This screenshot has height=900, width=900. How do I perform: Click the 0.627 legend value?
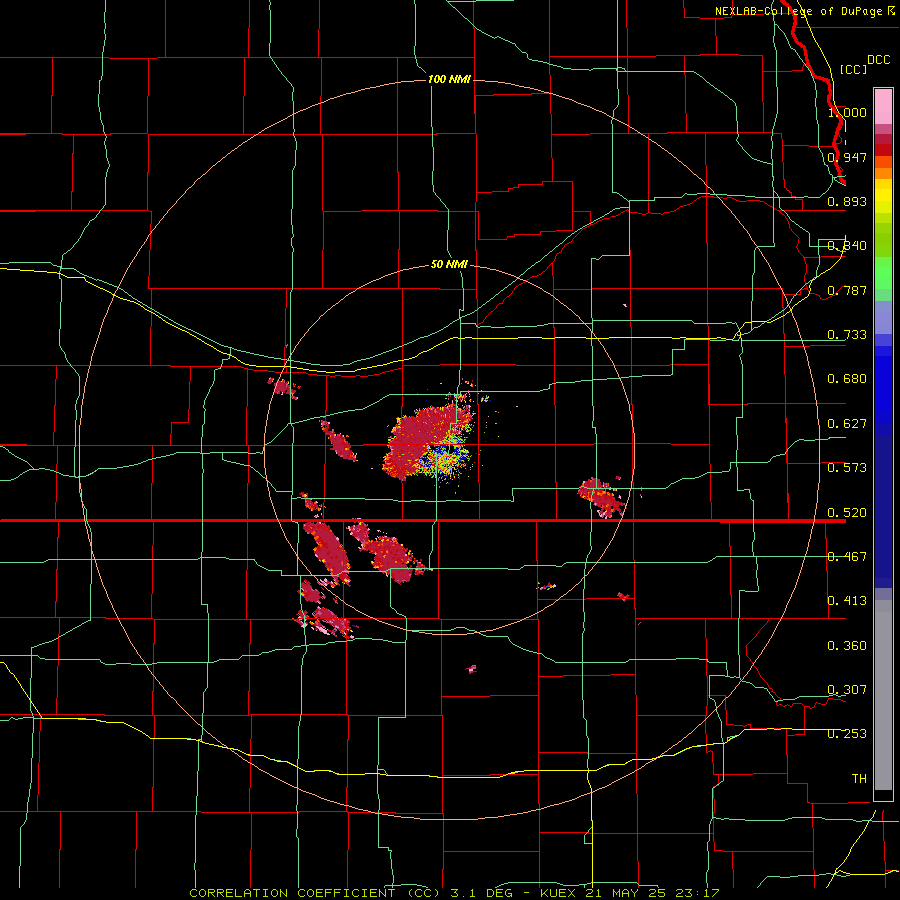(847, 424)
